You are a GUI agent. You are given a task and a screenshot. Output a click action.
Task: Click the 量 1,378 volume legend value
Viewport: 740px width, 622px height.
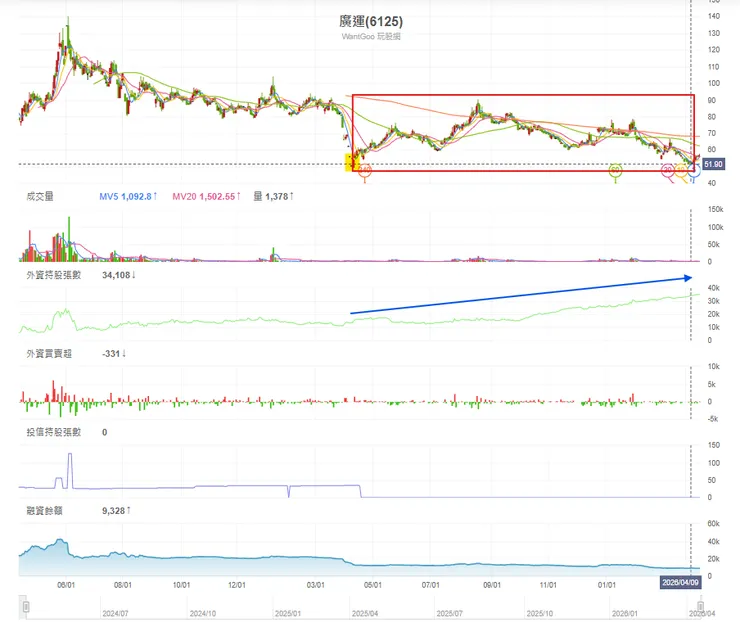coord(273,196)
